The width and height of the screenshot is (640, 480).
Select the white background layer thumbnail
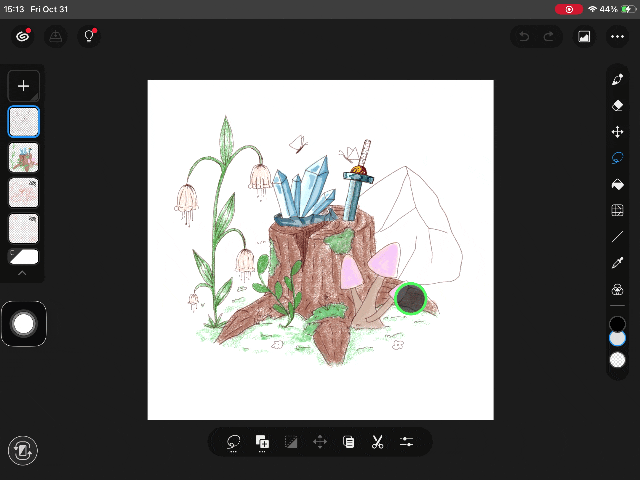[x=24, y=257]
